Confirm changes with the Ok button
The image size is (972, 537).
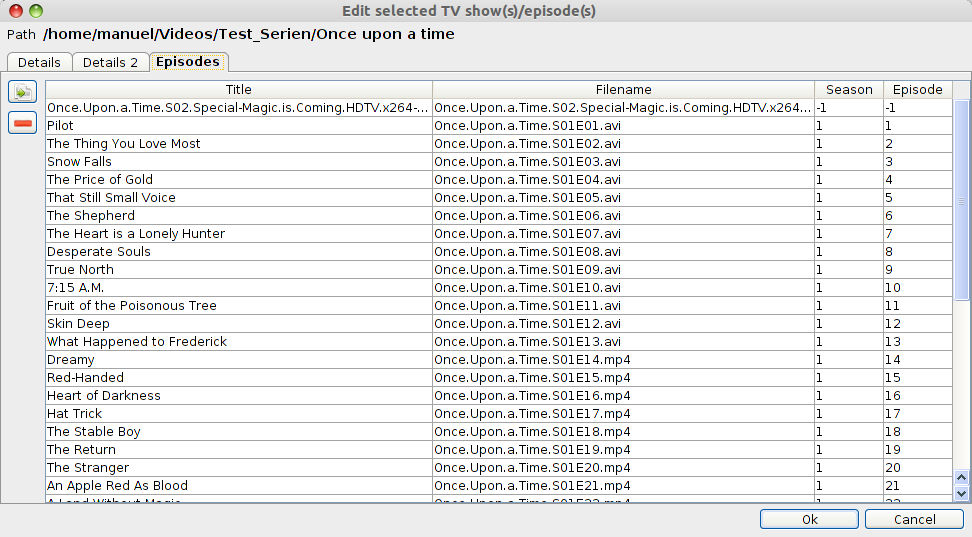point(809,519)
